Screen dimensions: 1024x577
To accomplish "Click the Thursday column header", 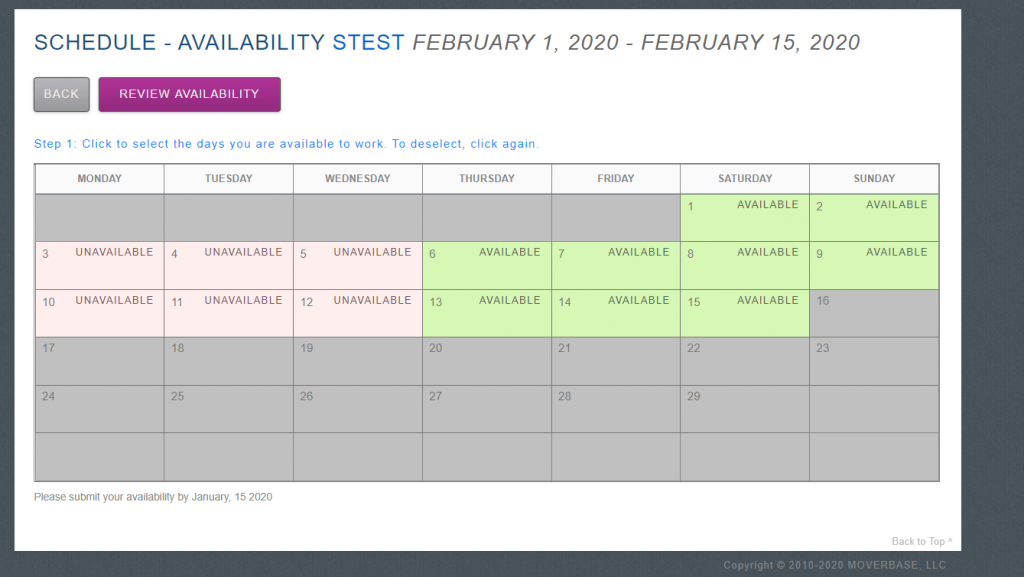I will tap(486, 179).
